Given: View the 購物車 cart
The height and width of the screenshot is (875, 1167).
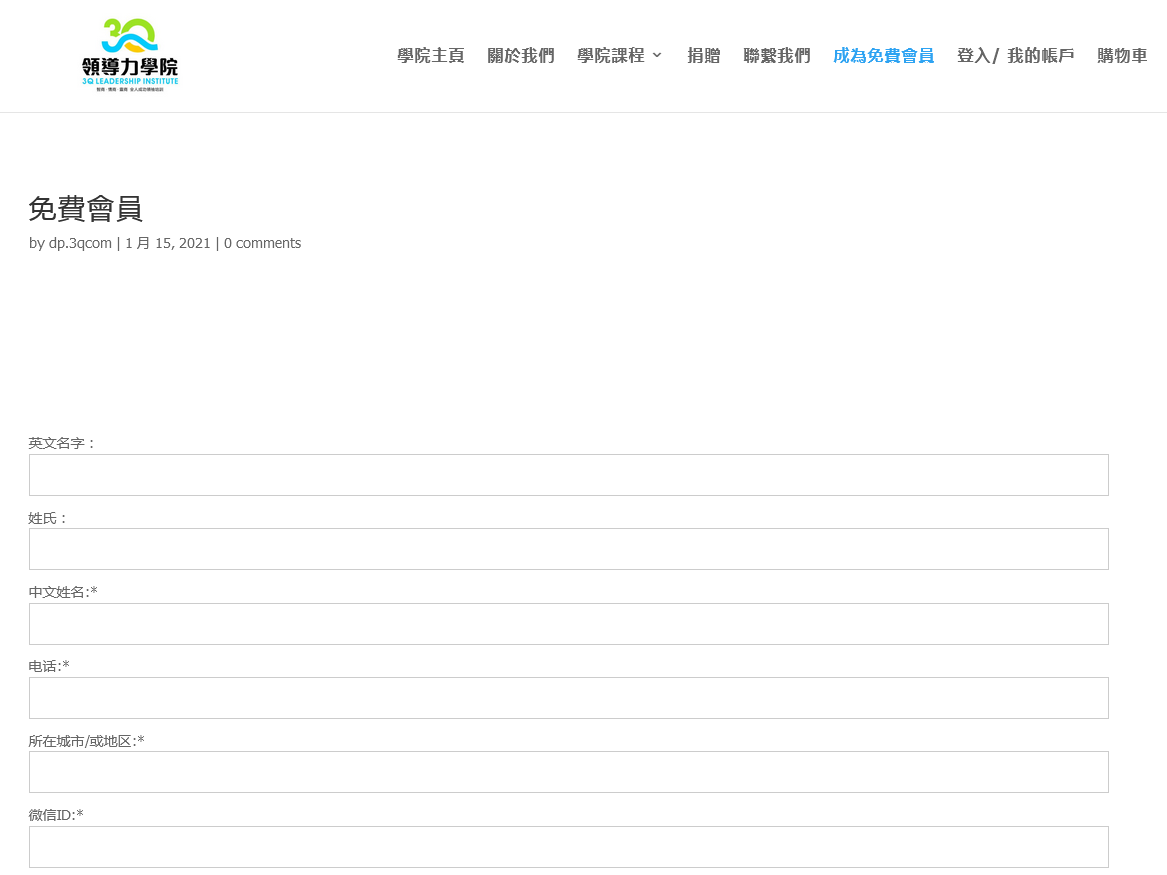Looking at the screenshot, I should [1122, 56].
